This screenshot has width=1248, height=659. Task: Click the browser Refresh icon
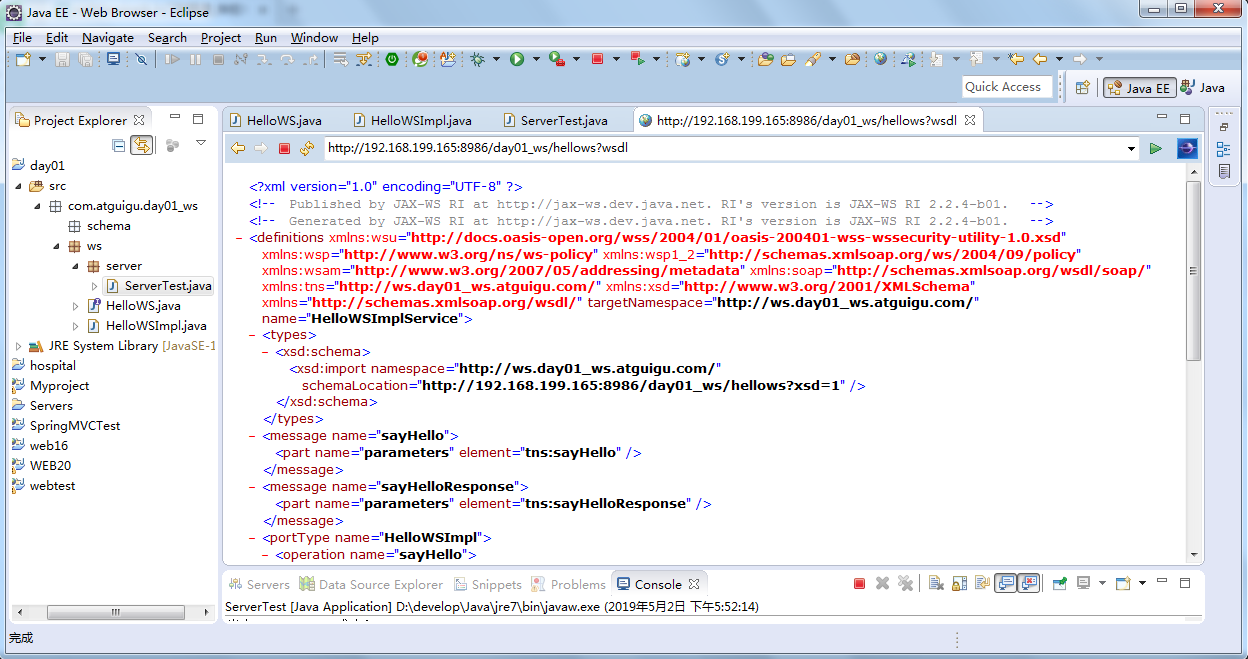307,148
